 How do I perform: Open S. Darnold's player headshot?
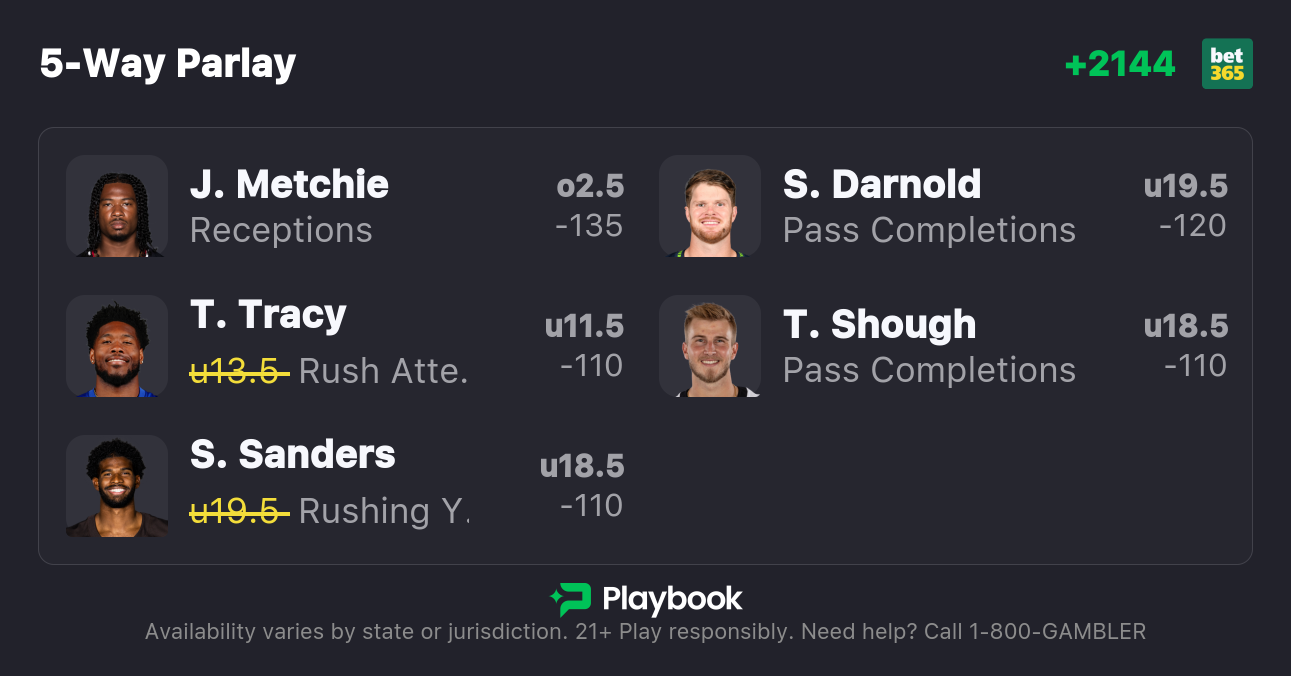[x=710, y=206]
